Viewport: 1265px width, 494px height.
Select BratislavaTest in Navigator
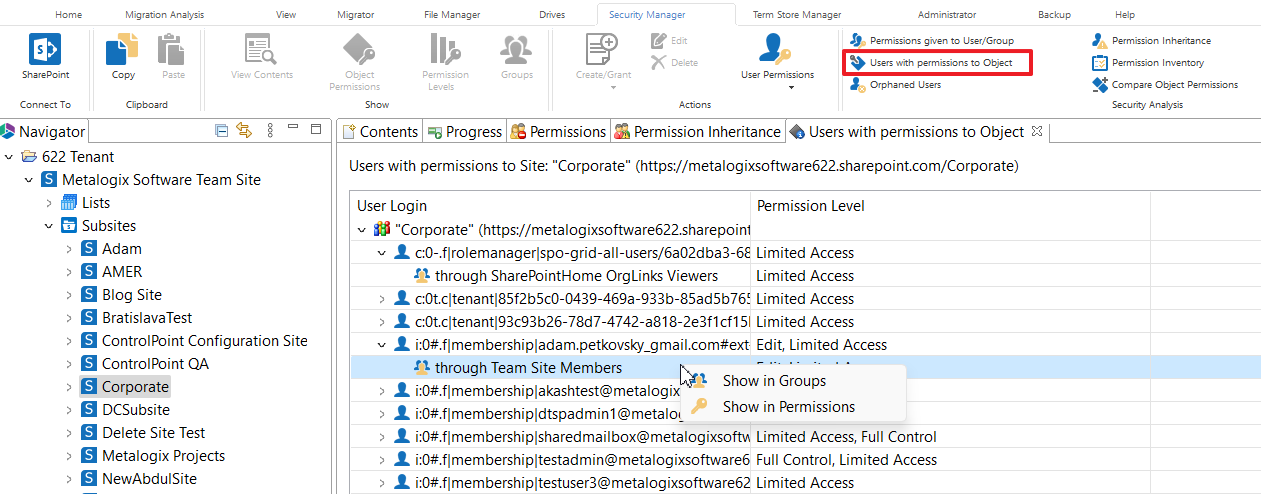tap(147, 318)
